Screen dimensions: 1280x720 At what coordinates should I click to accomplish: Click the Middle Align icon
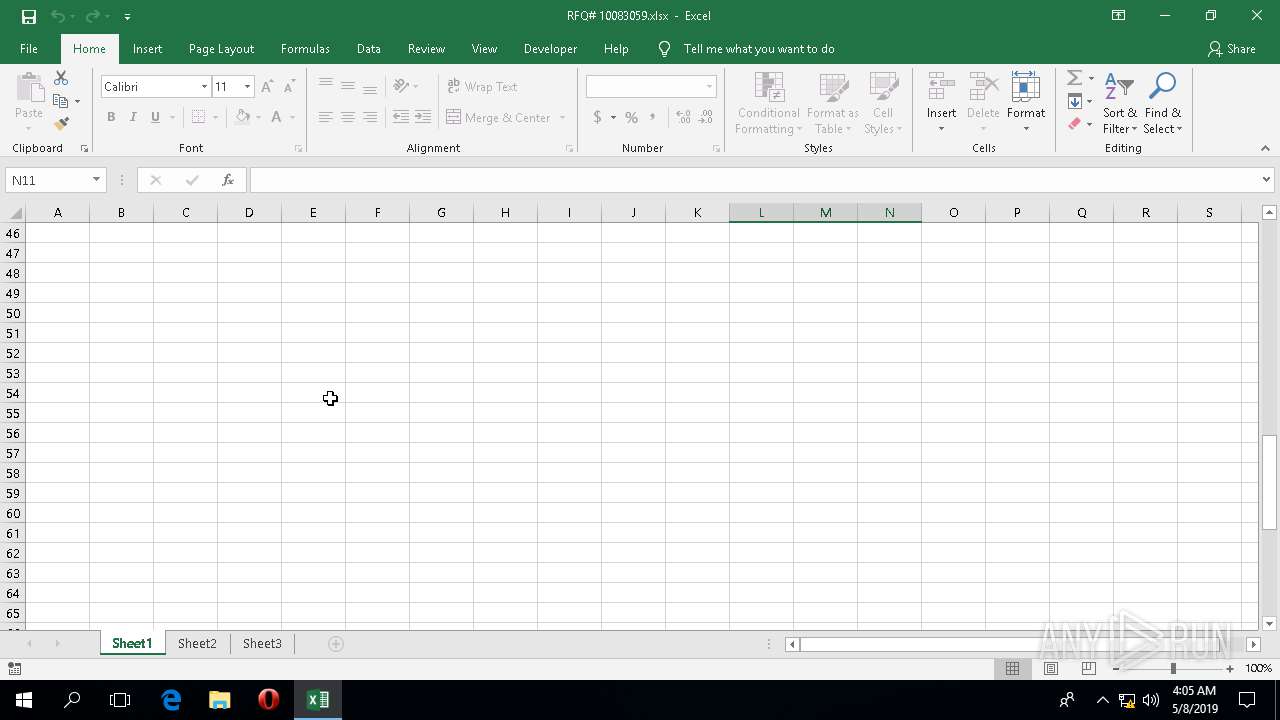click(348, 86)
